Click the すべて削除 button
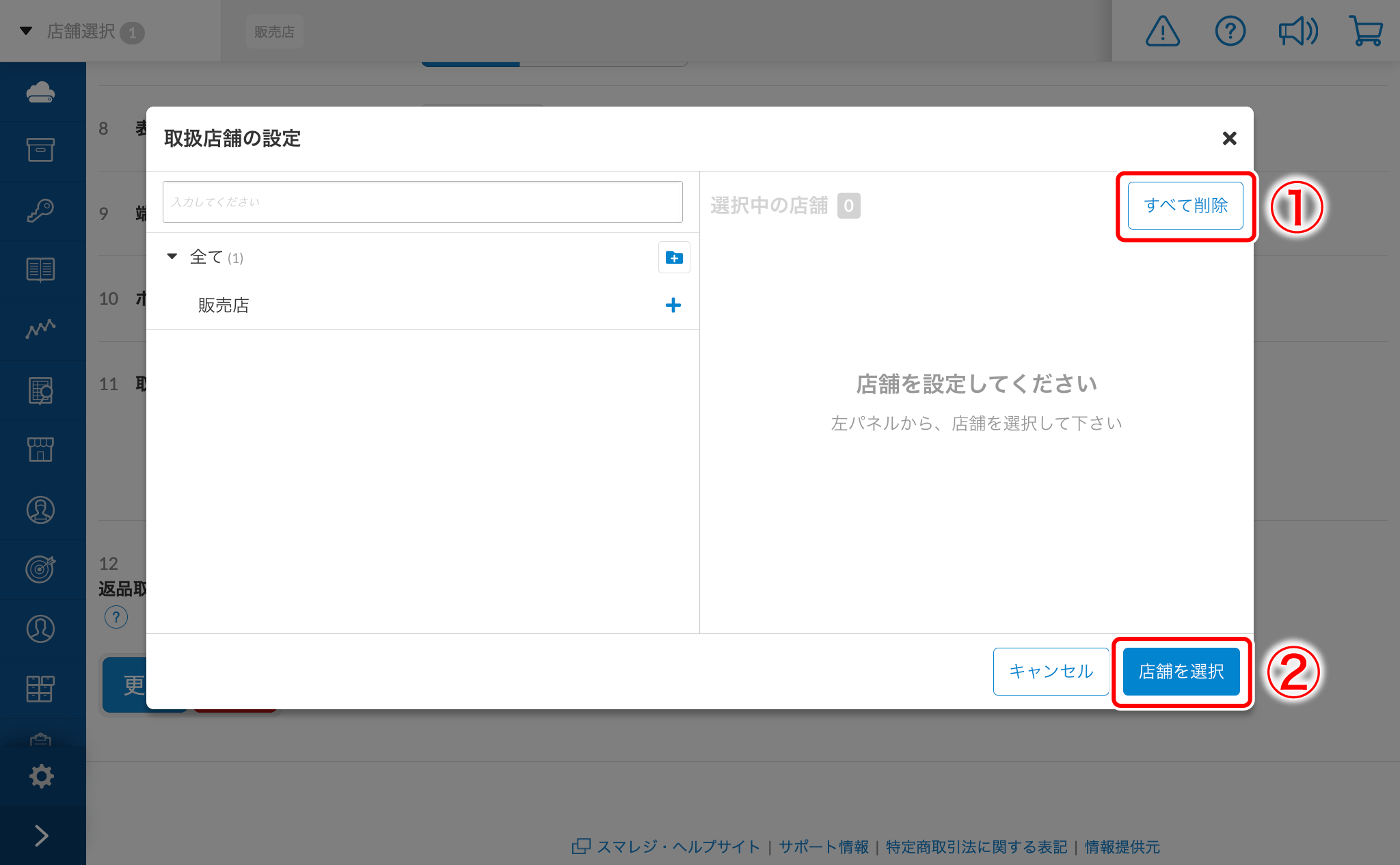 pos(1185,206)
